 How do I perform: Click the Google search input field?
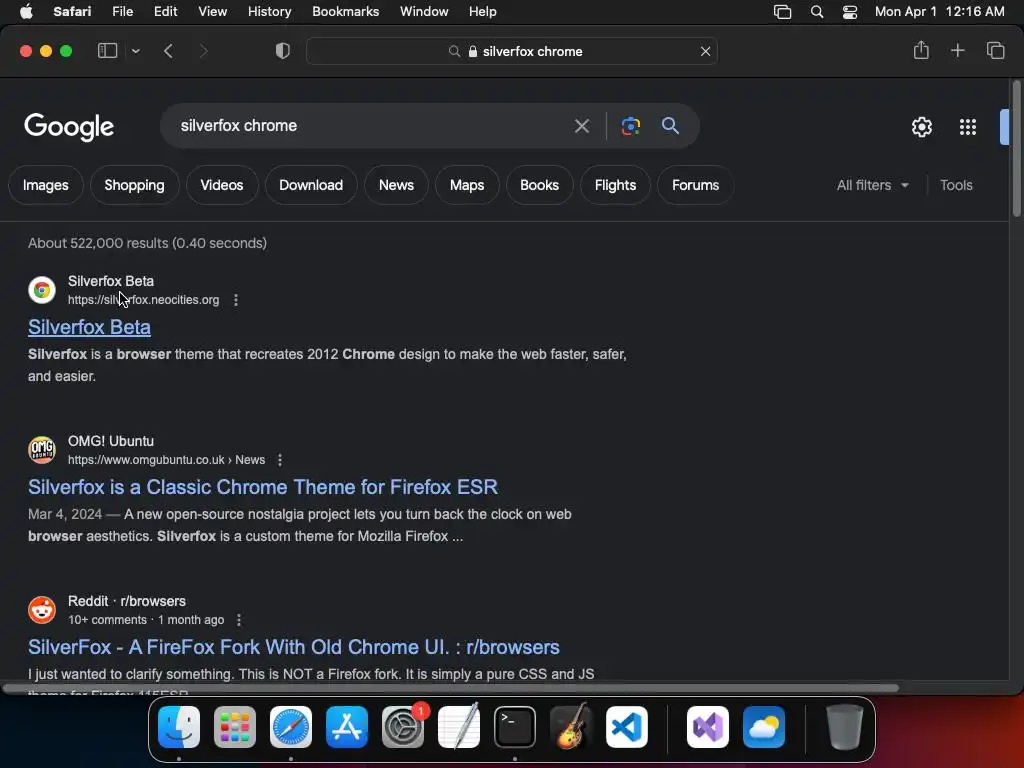[369, 125]
